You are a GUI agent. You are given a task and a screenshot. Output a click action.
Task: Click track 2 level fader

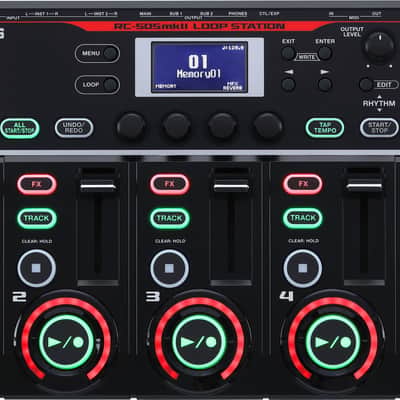[x=98, y=184]
